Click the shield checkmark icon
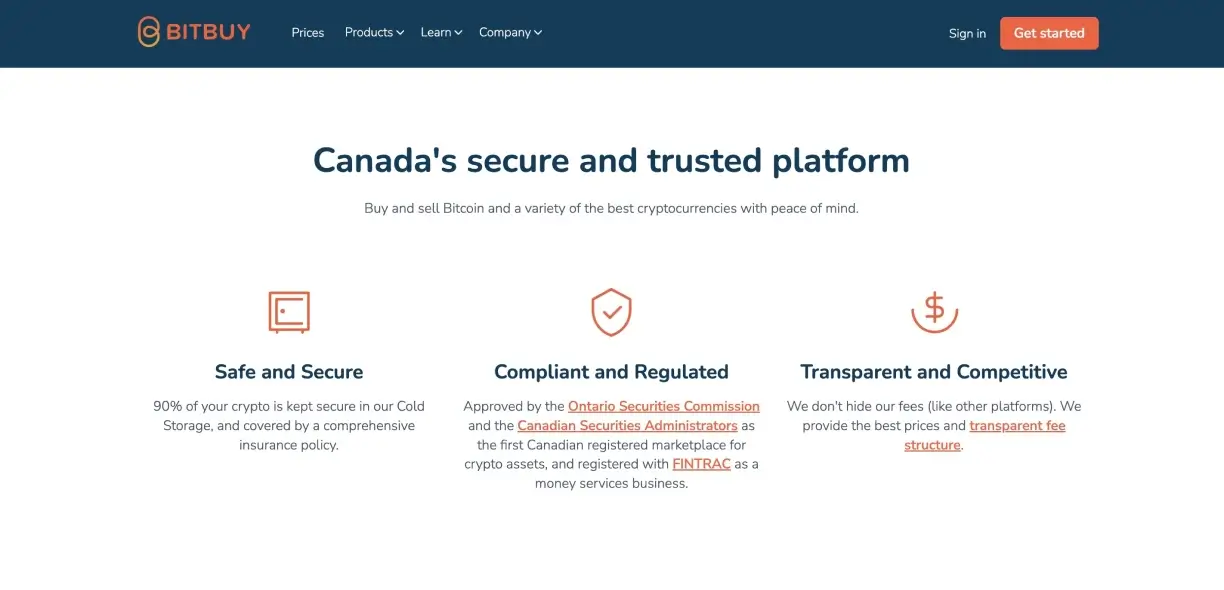 (611, 312)
